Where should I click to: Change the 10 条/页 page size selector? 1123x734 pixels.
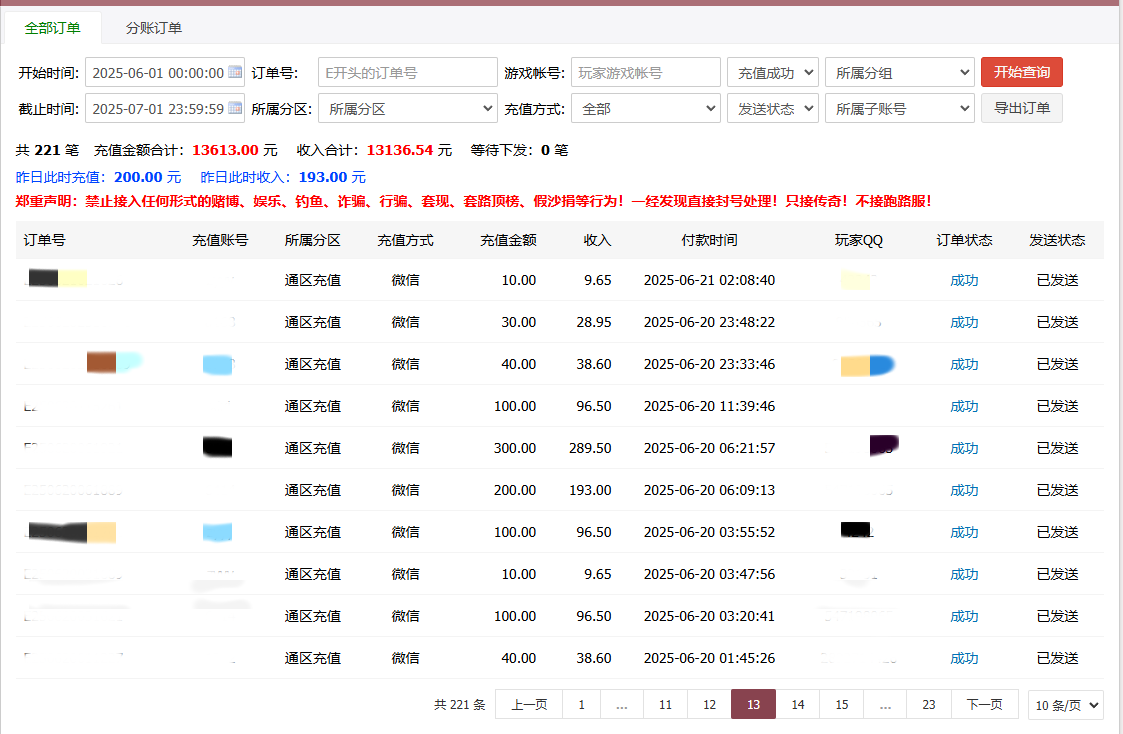tap(1065, 705)
